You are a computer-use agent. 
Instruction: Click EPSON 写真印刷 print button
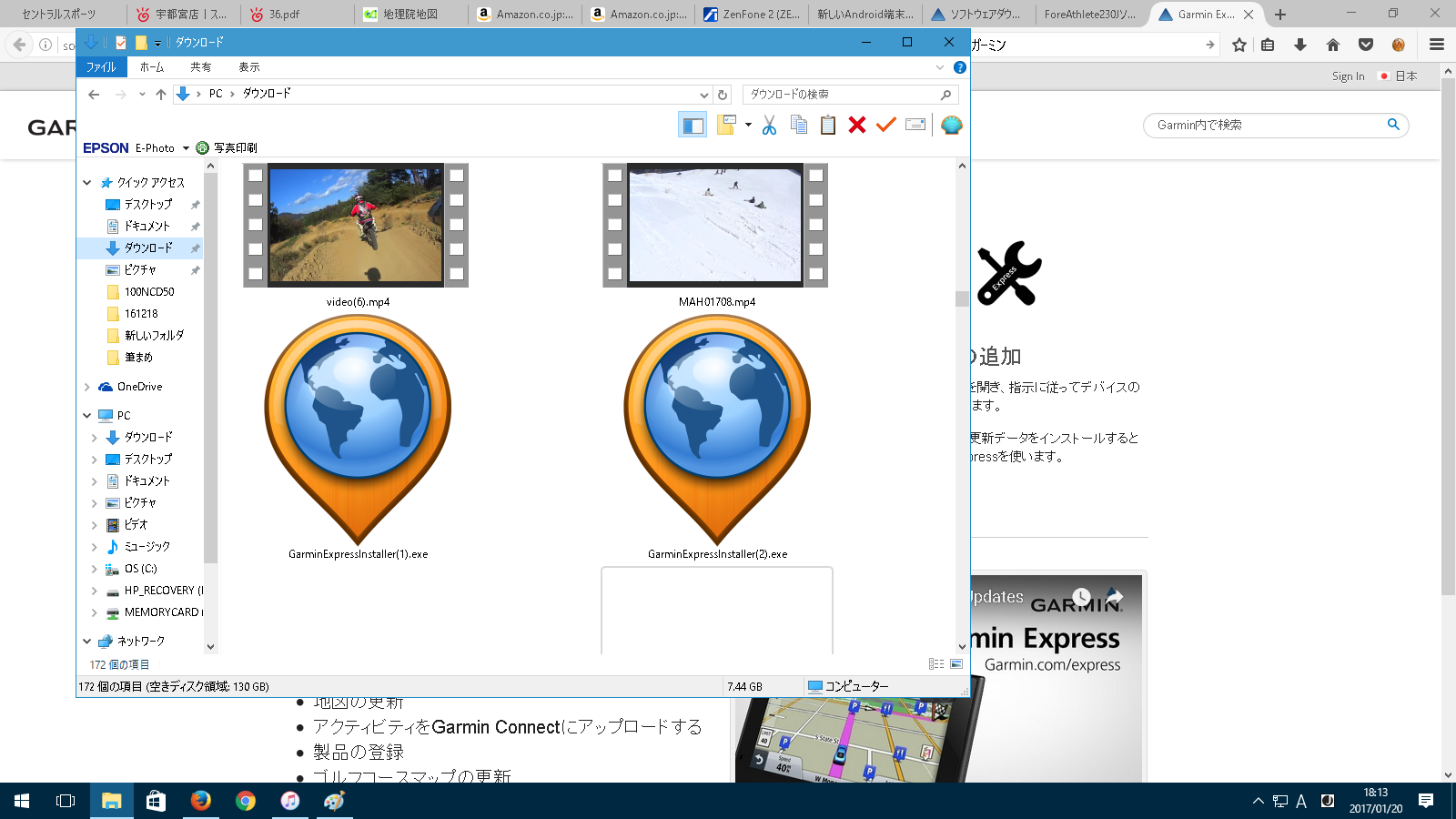[x=227, y=147]
